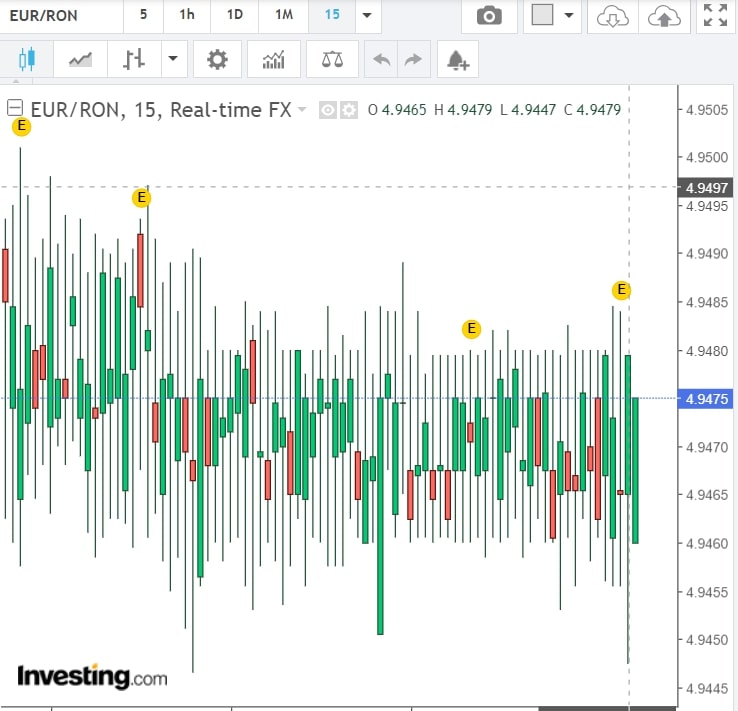Screen dimensions: 738x711
Task: Open chart settings gear in toolbar
Action: pos(217,60)
